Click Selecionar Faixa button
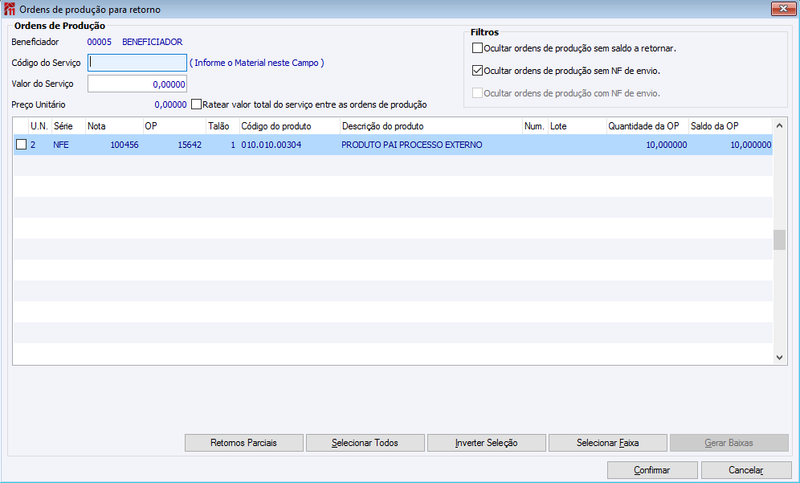Viewport: 800px width, 483px height. (x=608, y=443)
